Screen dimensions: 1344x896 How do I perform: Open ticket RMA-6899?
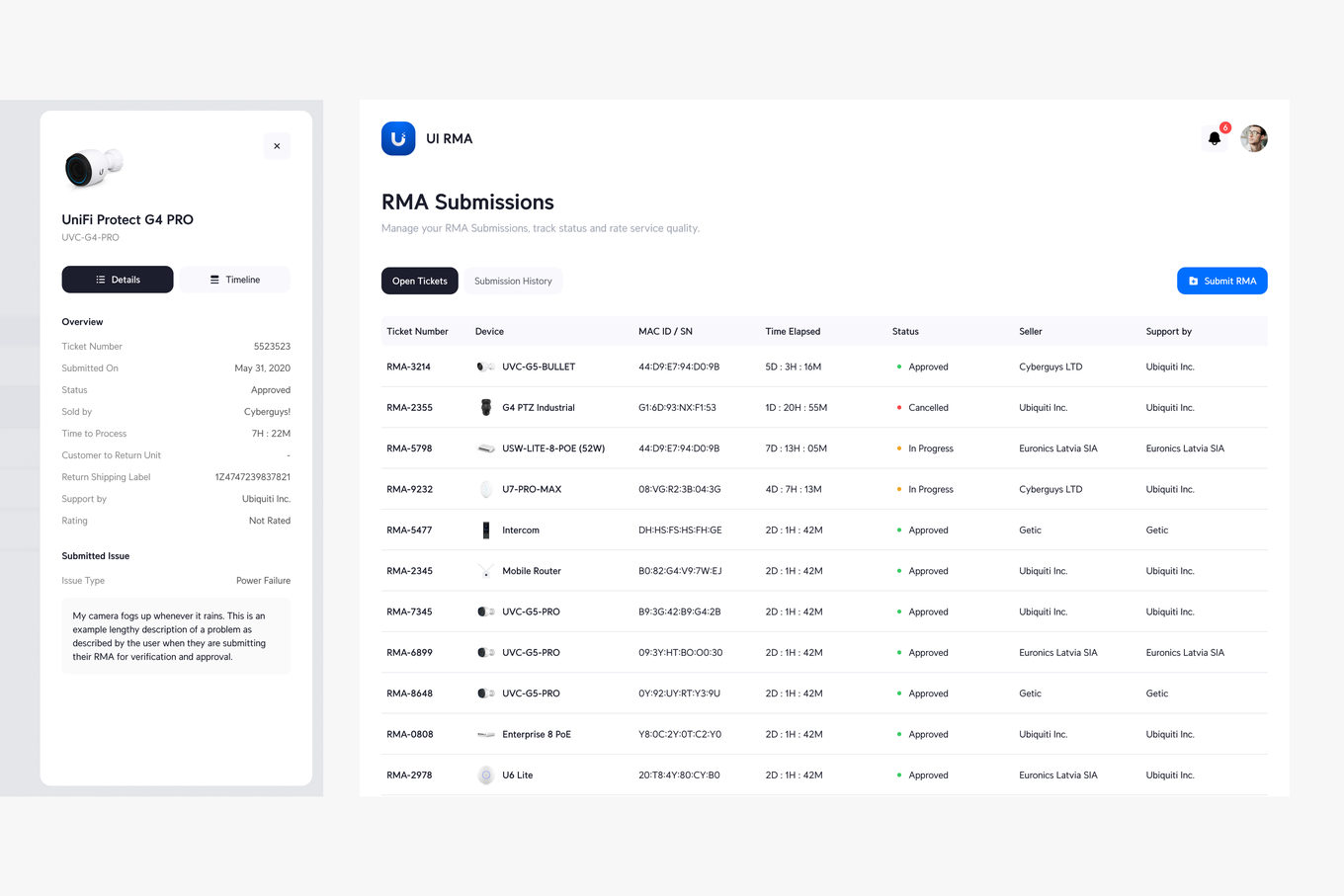click(409, 653)
